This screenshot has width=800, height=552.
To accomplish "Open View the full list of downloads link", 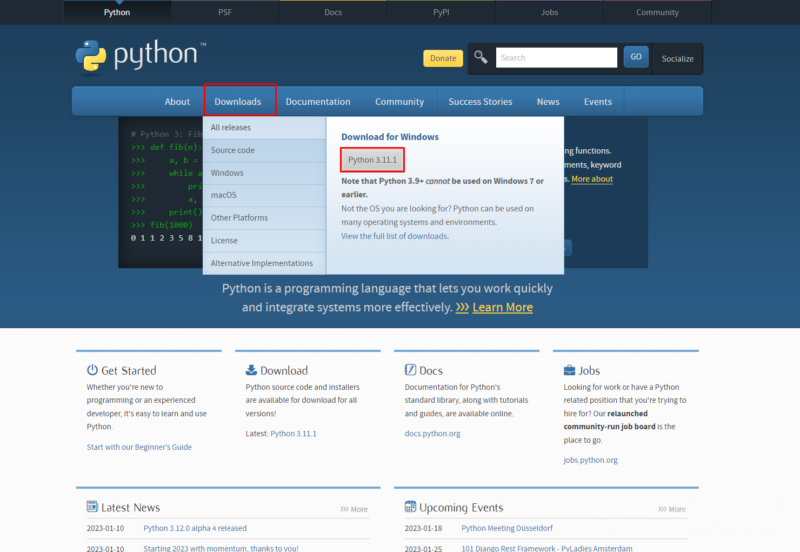I will [395, 236].
